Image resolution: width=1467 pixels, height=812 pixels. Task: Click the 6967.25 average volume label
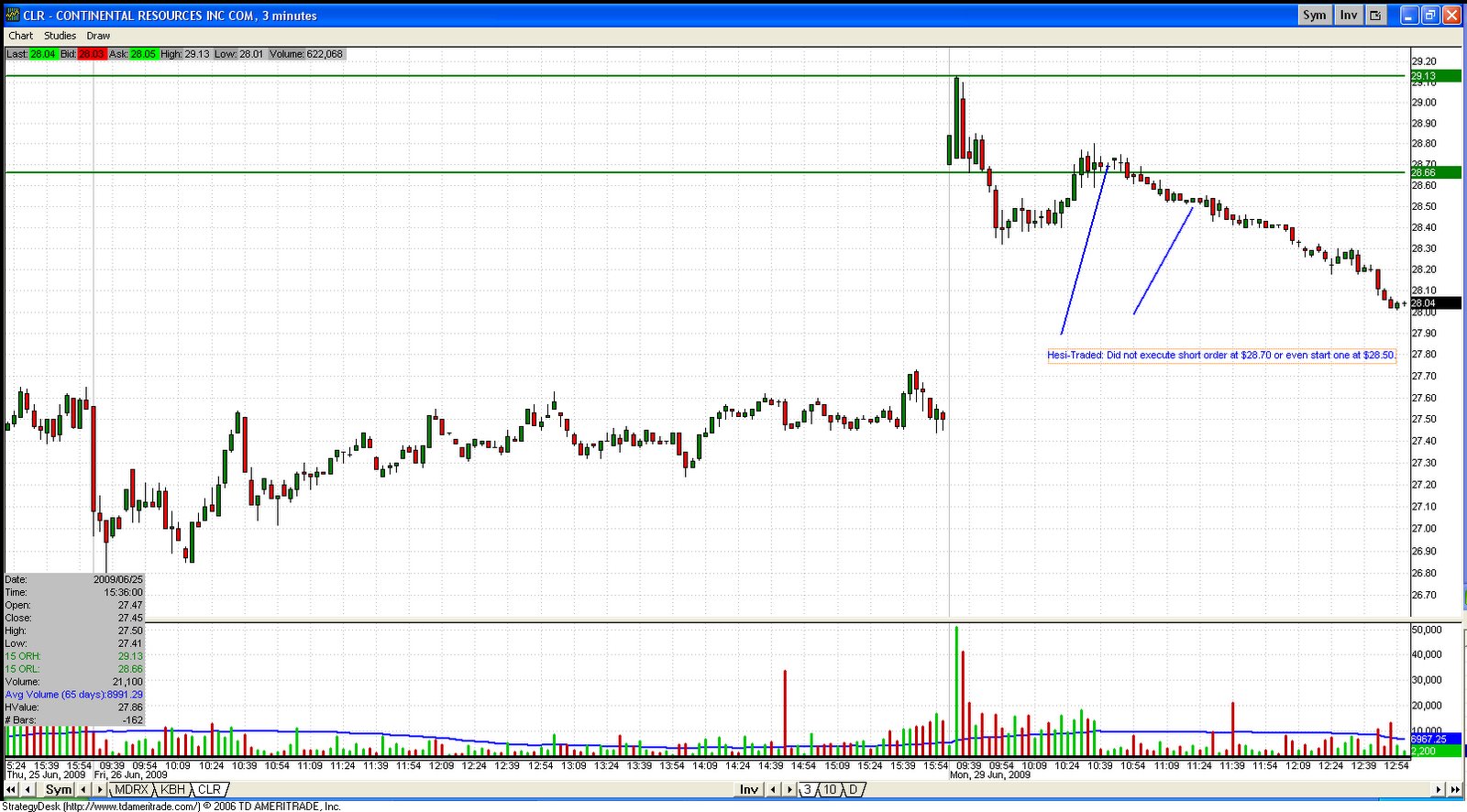coord(1436,739)
